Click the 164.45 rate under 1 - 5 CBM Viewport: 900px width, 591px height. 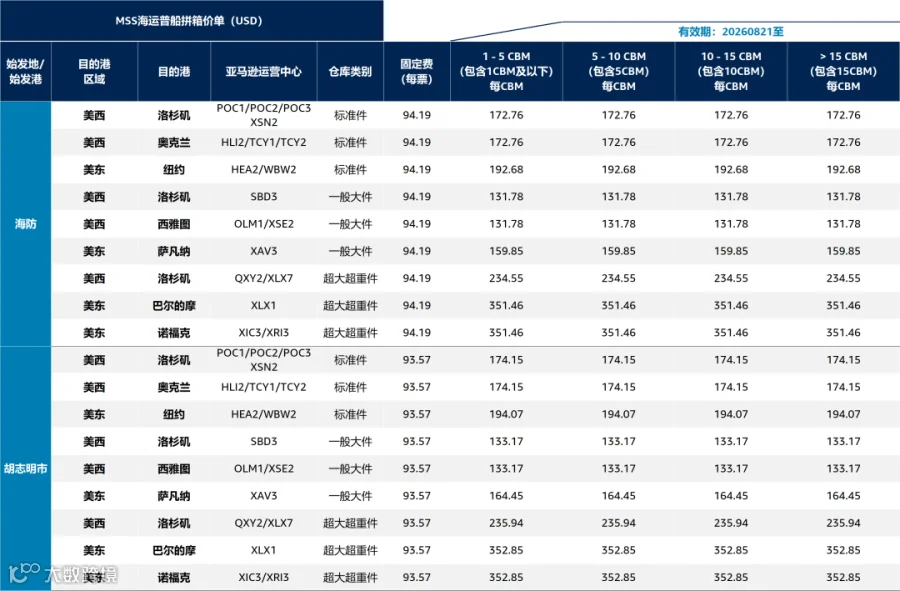(x=506, y=496)
